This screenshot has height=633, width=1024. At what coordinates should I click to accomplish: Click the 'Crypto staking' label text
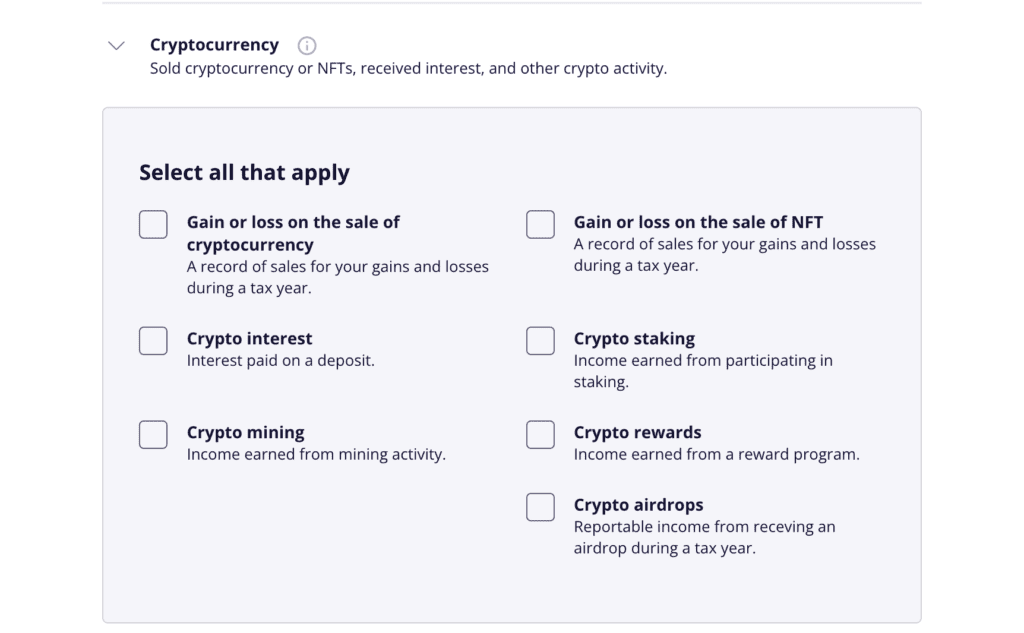tap(634, 339)
